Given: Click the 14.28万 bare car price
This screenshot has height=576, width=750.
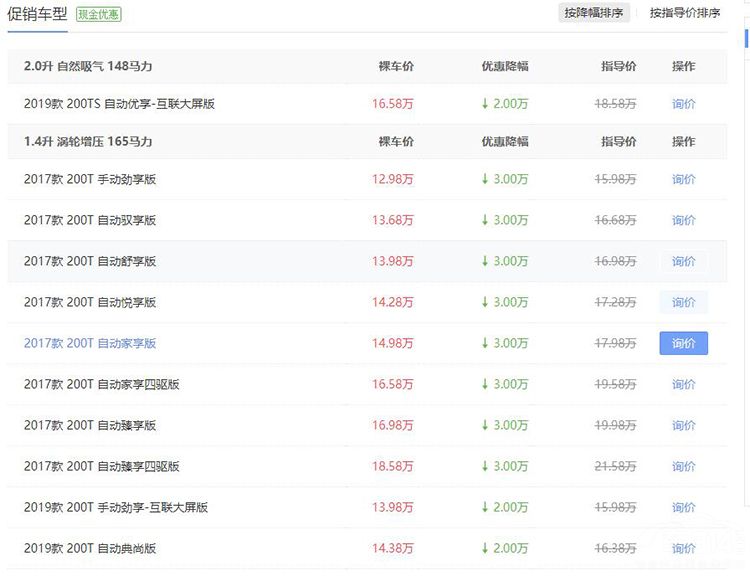Looking at the screenshot, I should click(x=393, y=302).
